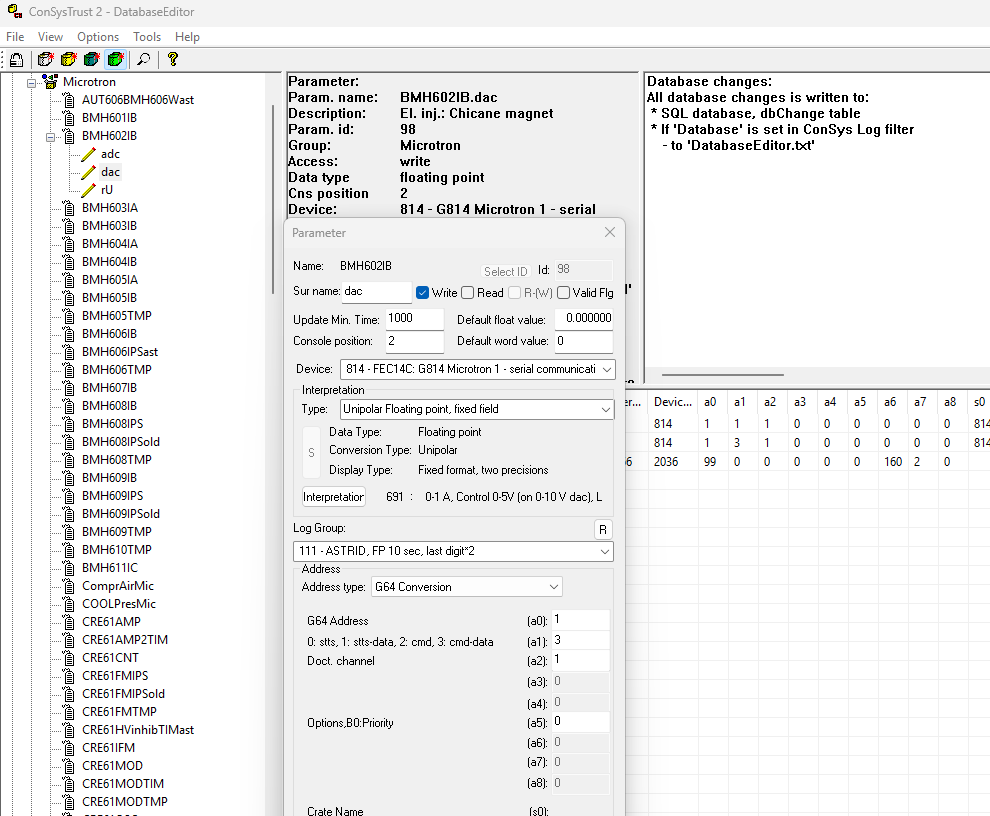
Task: Enable the Read checkbox
Action: (468, 293)
